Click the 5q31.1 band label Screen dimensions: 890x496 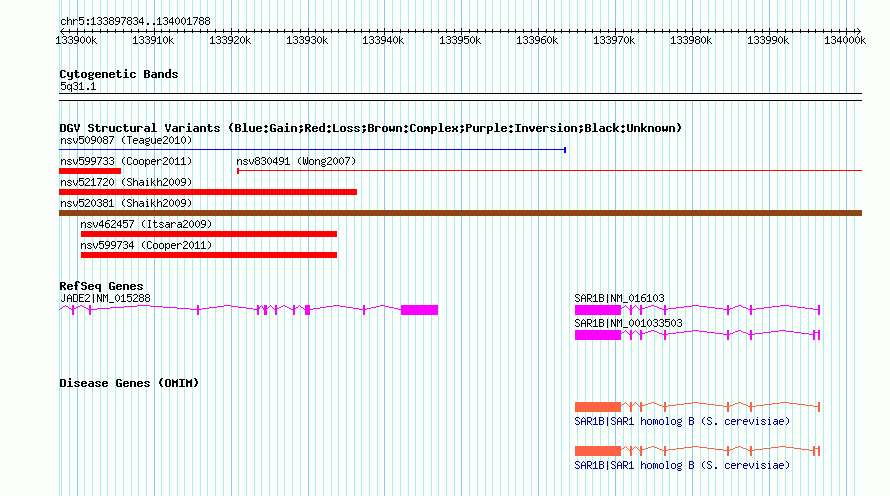pos(78,86)
